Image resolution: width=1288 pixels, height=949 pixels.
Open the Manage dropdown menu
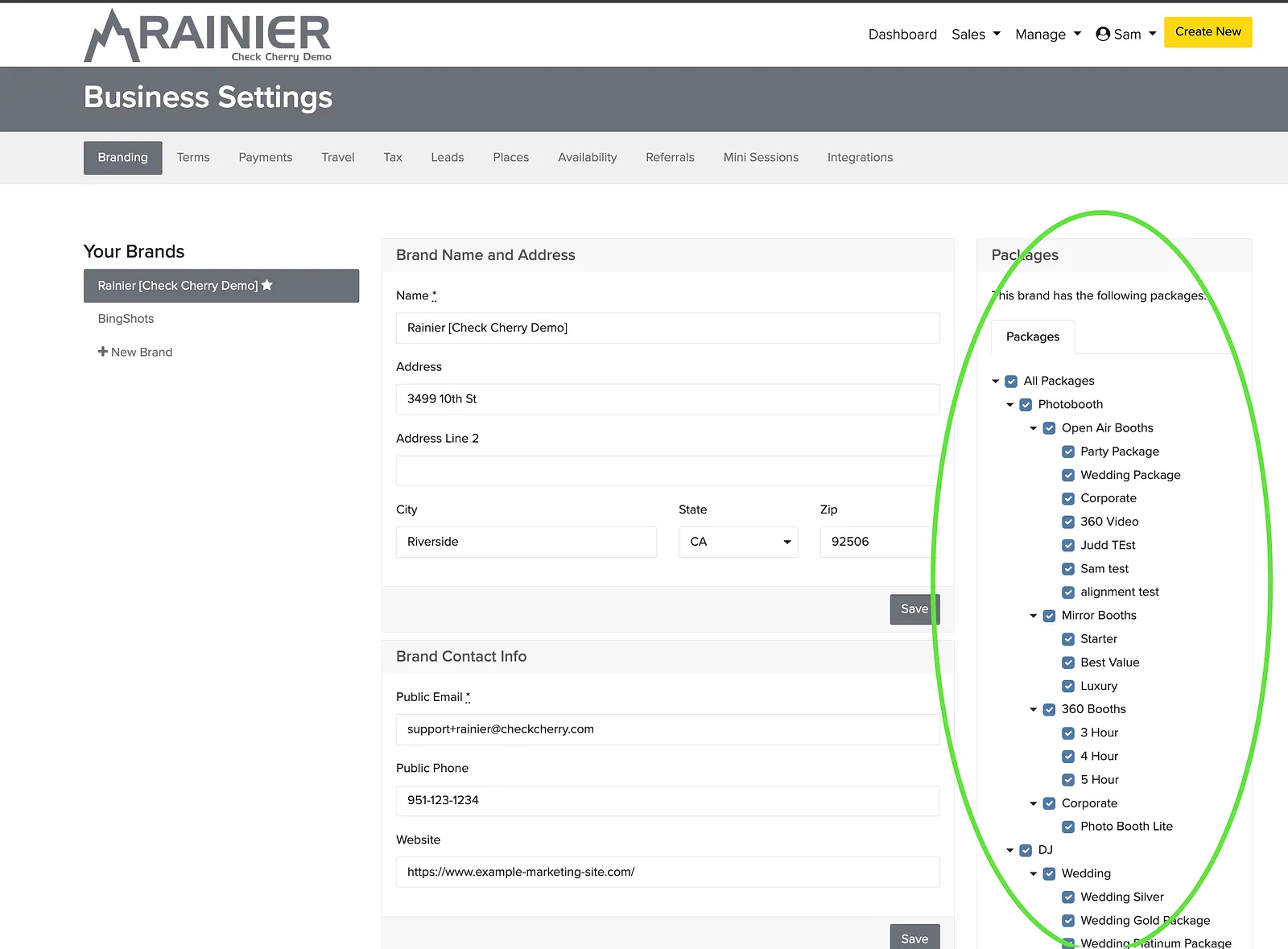(1048, 34)
